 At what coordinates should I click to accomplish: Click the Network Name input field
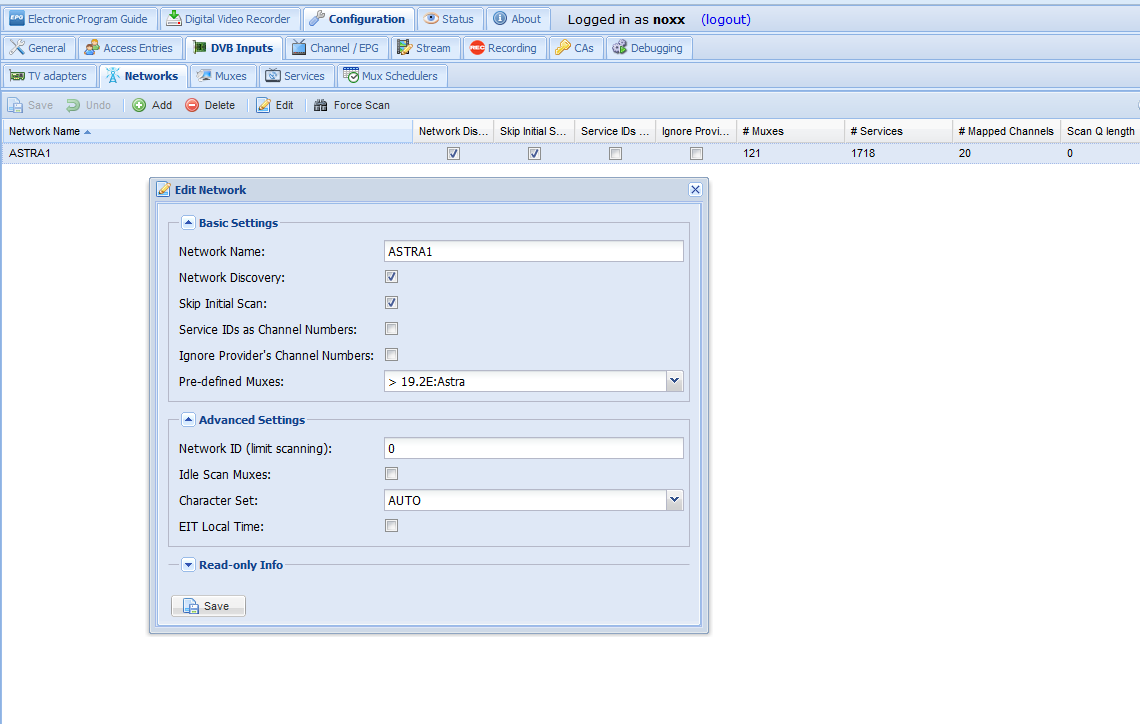(534, 252)
